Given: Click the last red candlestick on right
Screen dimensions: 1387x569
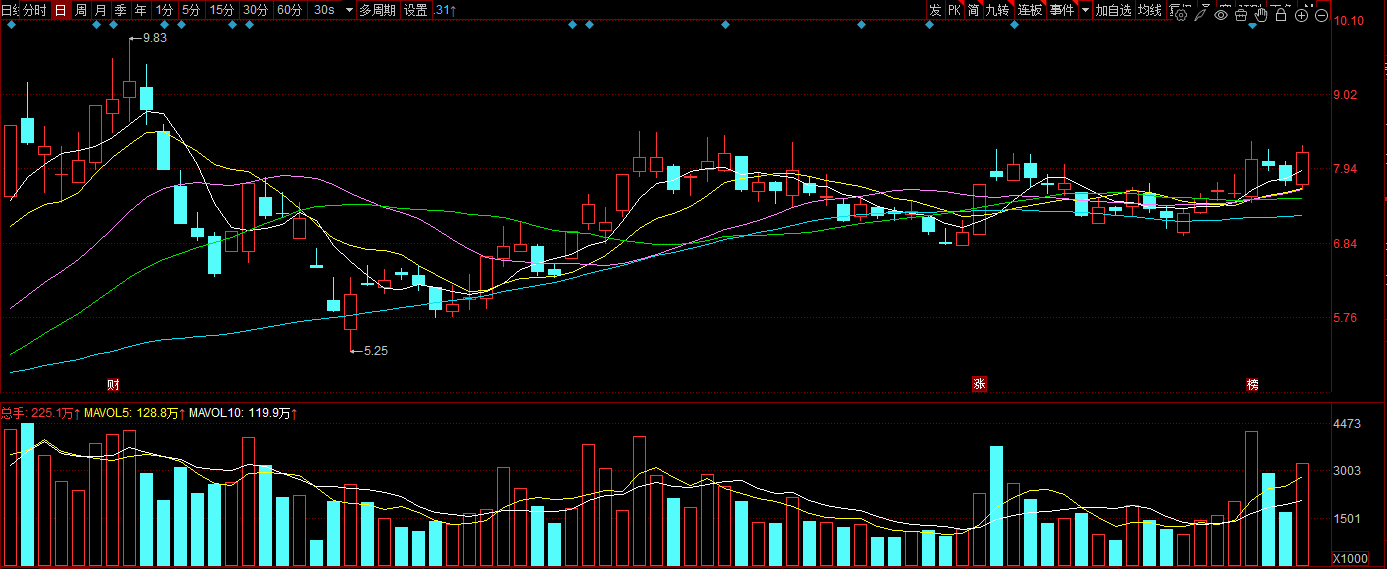Looking at the screenshot, I should tap(1303, 167).
